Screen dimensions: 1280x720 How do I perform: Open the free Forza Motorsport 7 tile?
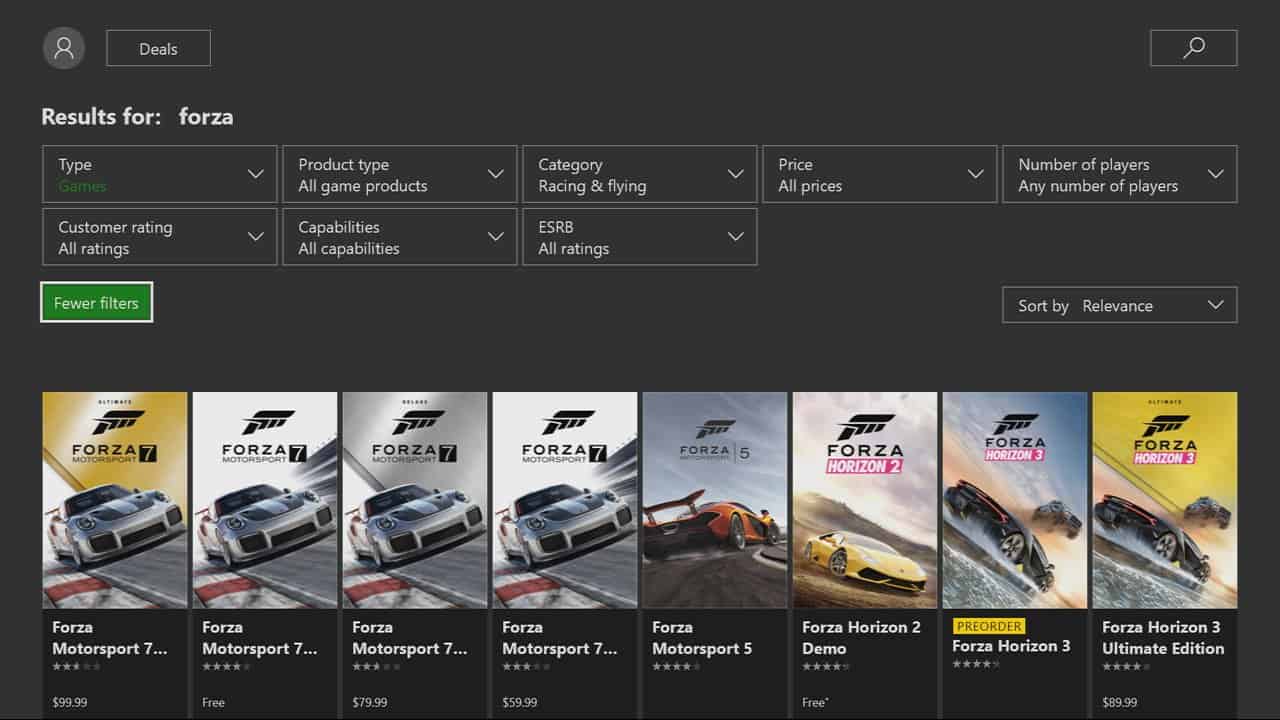[x=265, y=500]
